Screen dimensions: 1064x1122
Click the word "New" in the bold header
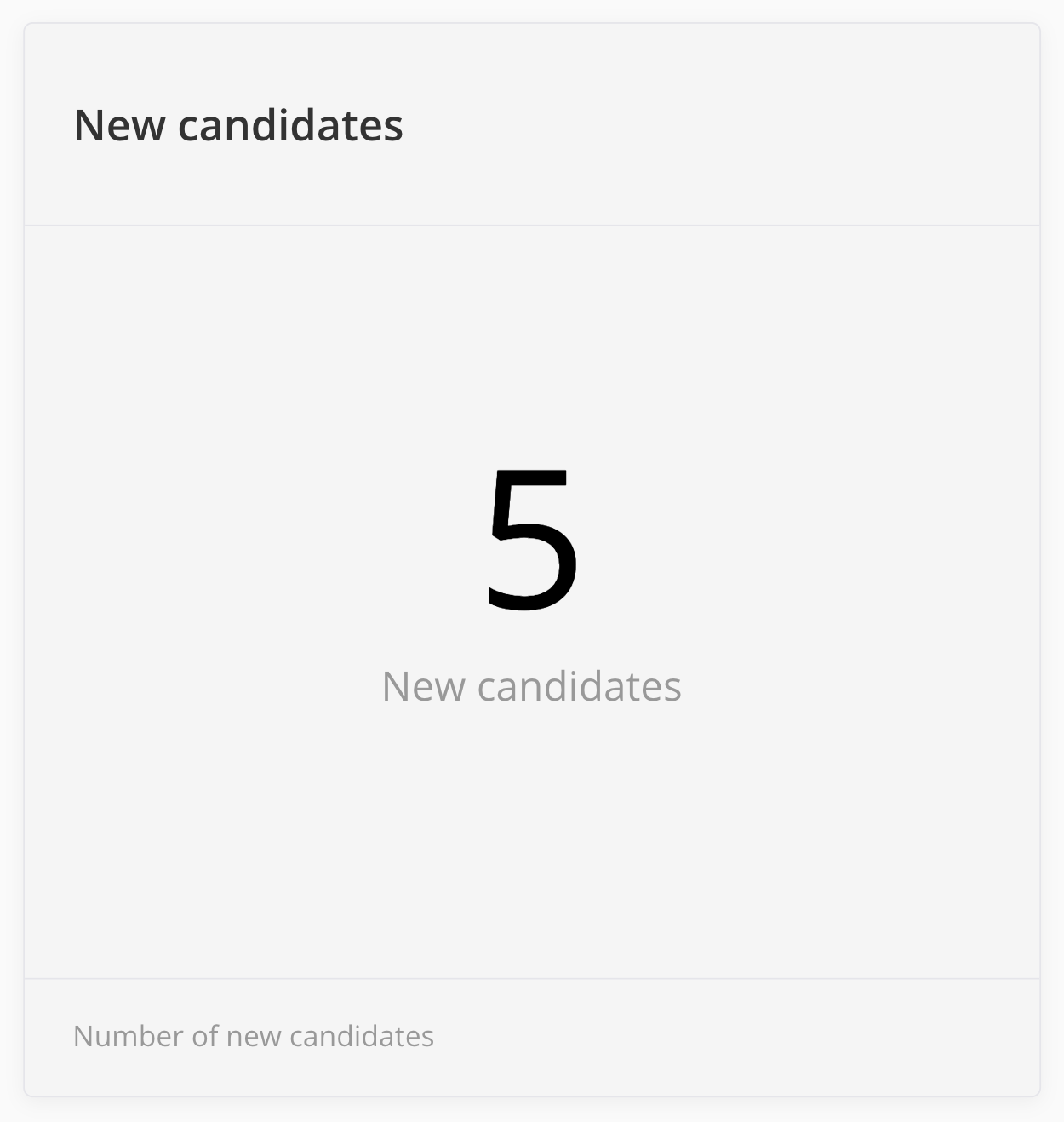pyautogui.click(x=119, y=125)
